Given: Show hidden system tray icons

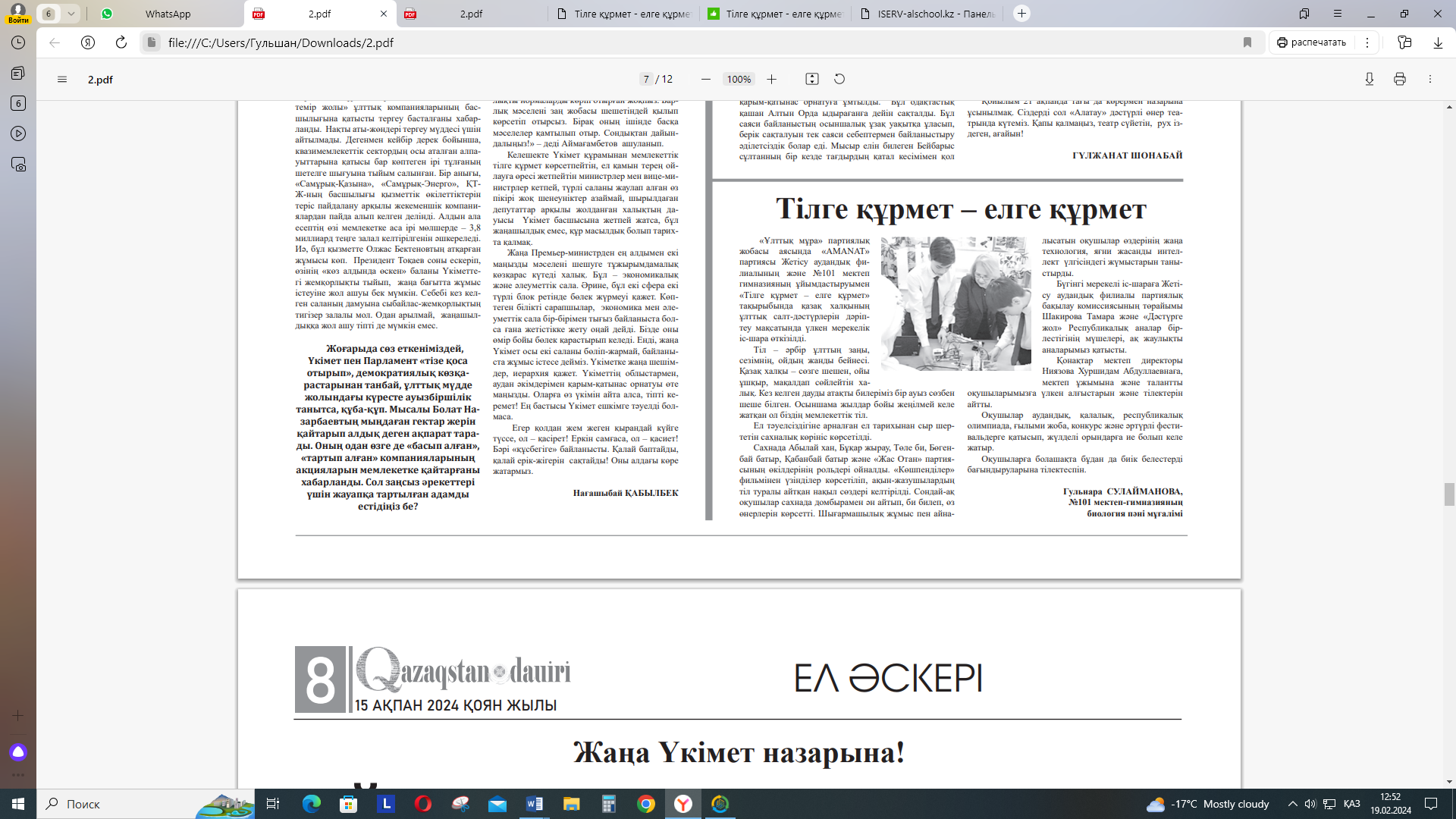Looking at the screenshot, I should [x=1292, y=804].
